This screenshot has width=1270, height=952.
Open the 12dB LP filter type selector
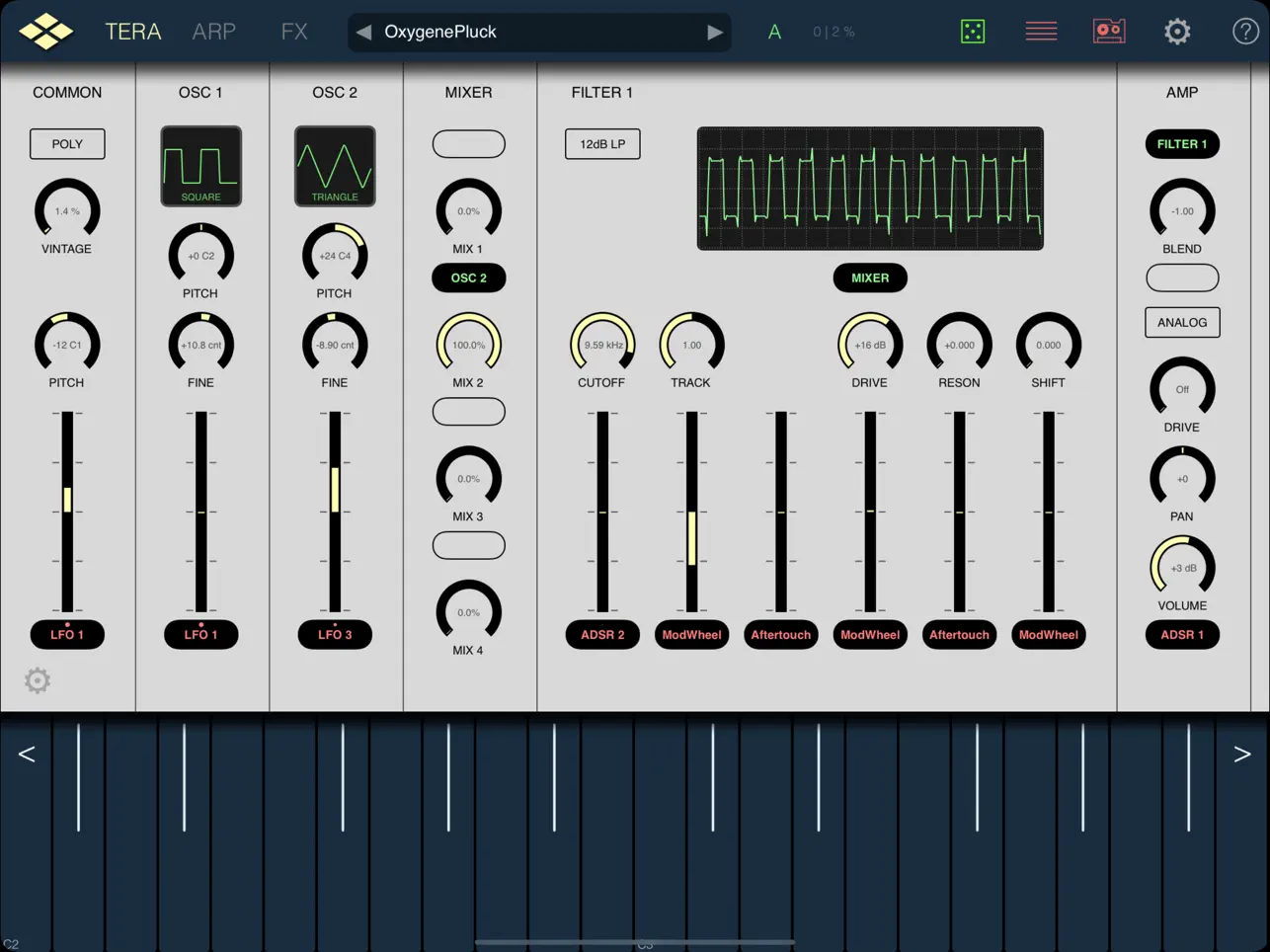pos(602,144)
